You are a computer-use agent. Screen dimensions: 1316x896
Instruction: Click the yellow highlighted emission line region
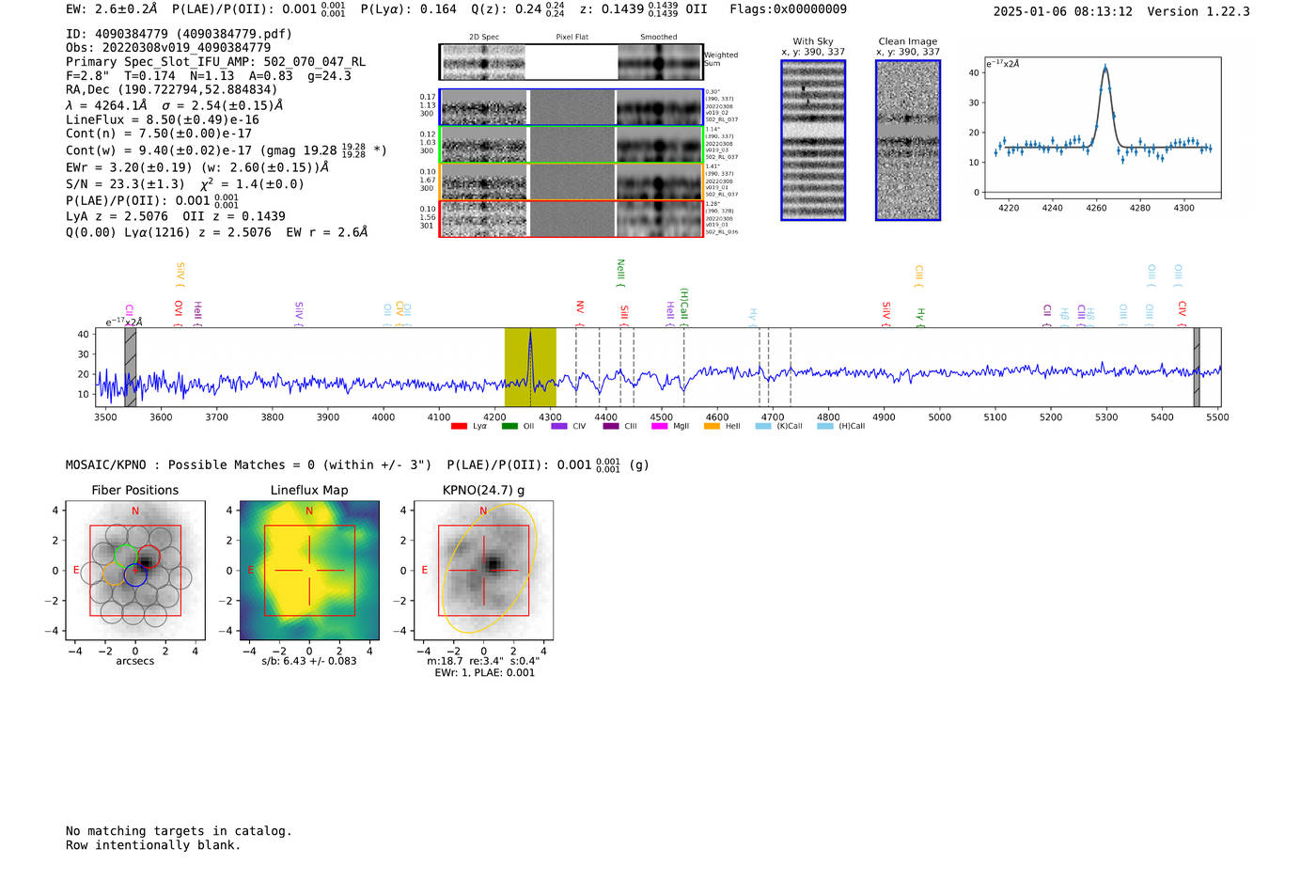click(x=530, y=368)
